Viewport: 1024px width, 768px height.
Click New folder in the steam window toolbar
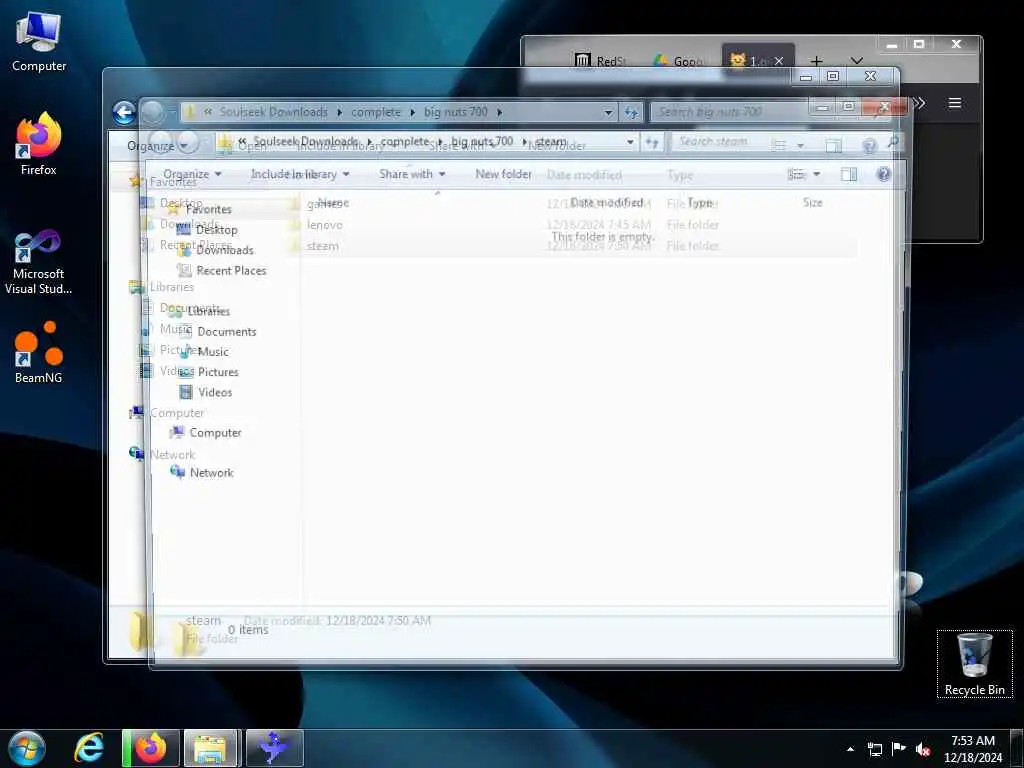pyautogui.click(x=504, y=174)
